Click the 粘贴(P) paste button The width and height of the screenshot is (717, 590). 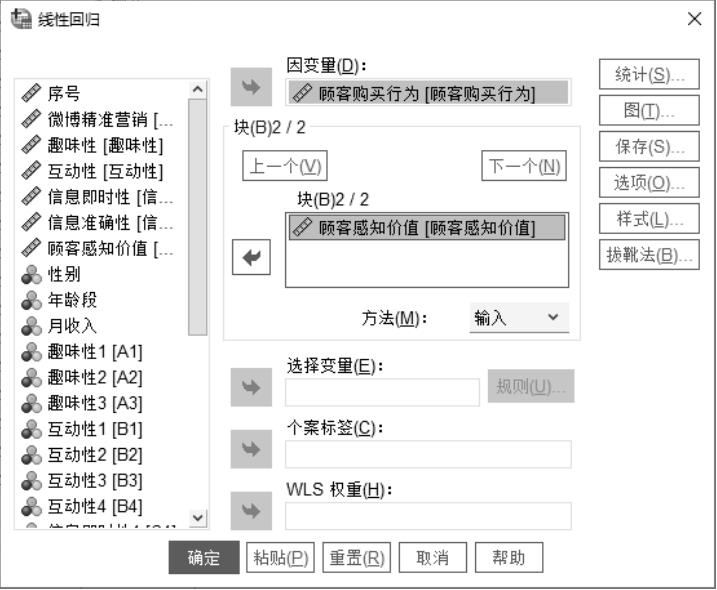pos(280,558)
